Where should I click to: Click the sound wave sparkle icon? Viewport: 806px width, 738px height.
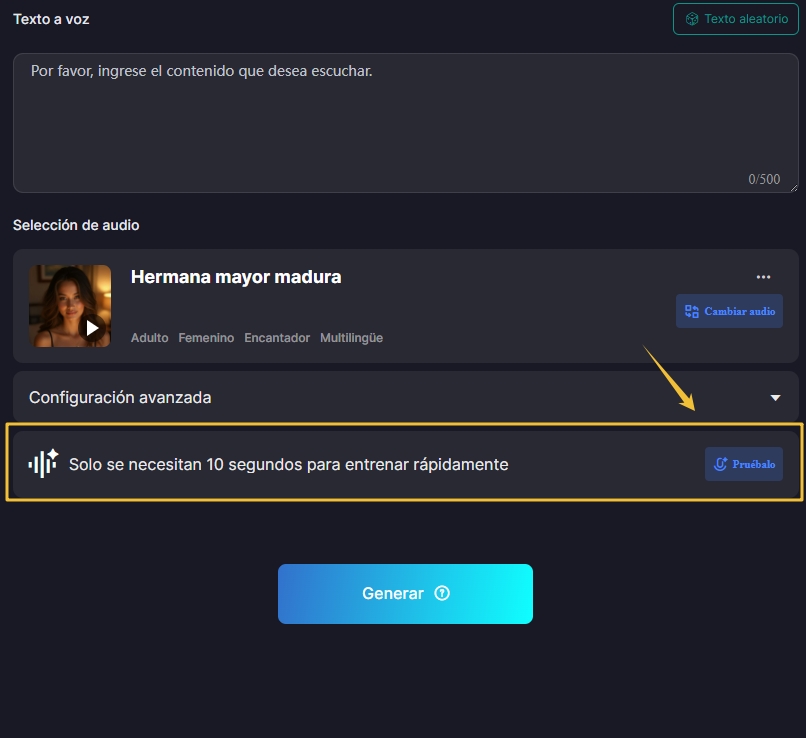click(x=43, y=463)
